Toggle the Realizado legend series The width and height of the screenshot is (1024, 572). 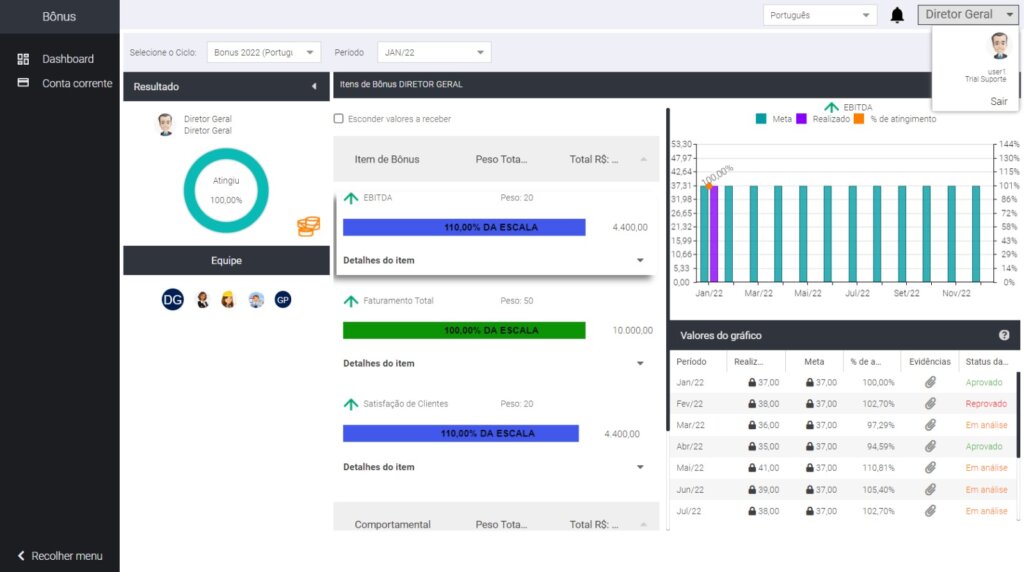coord(823,119)
